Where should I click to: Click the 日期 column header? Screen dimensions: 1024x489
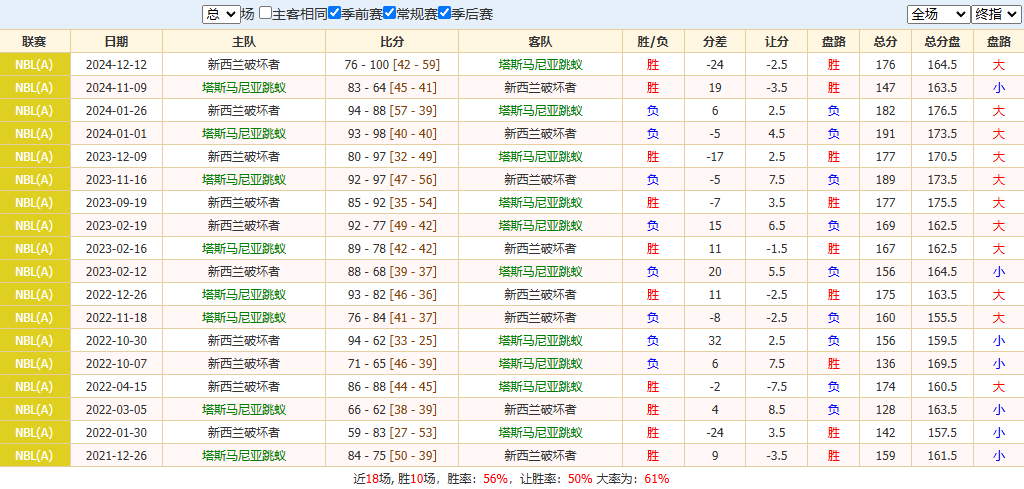click(x=116, y=42)
